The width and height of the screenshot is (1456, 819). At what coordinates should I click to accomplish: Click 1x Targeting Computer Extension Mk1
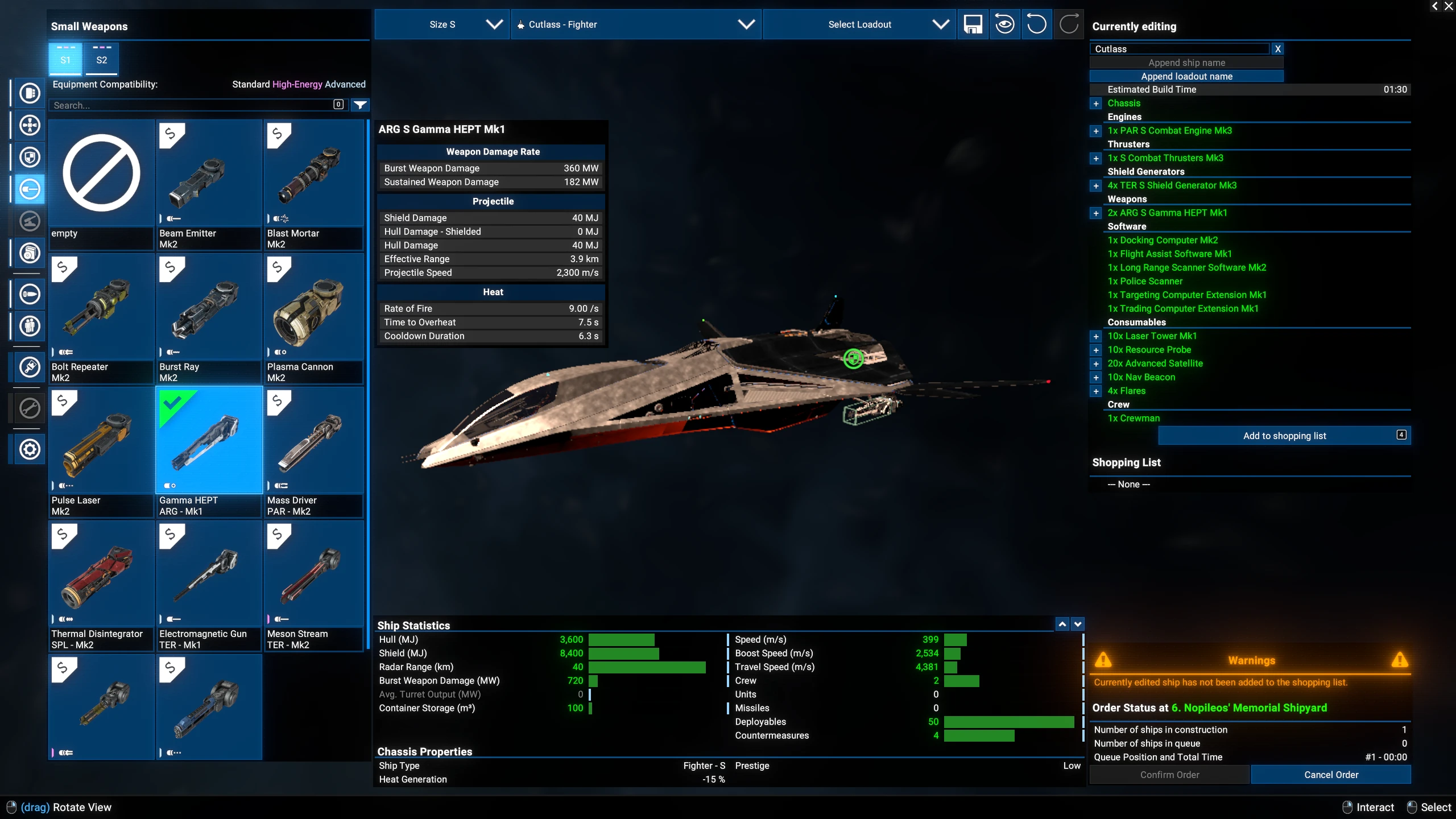tap(1186, 295)
